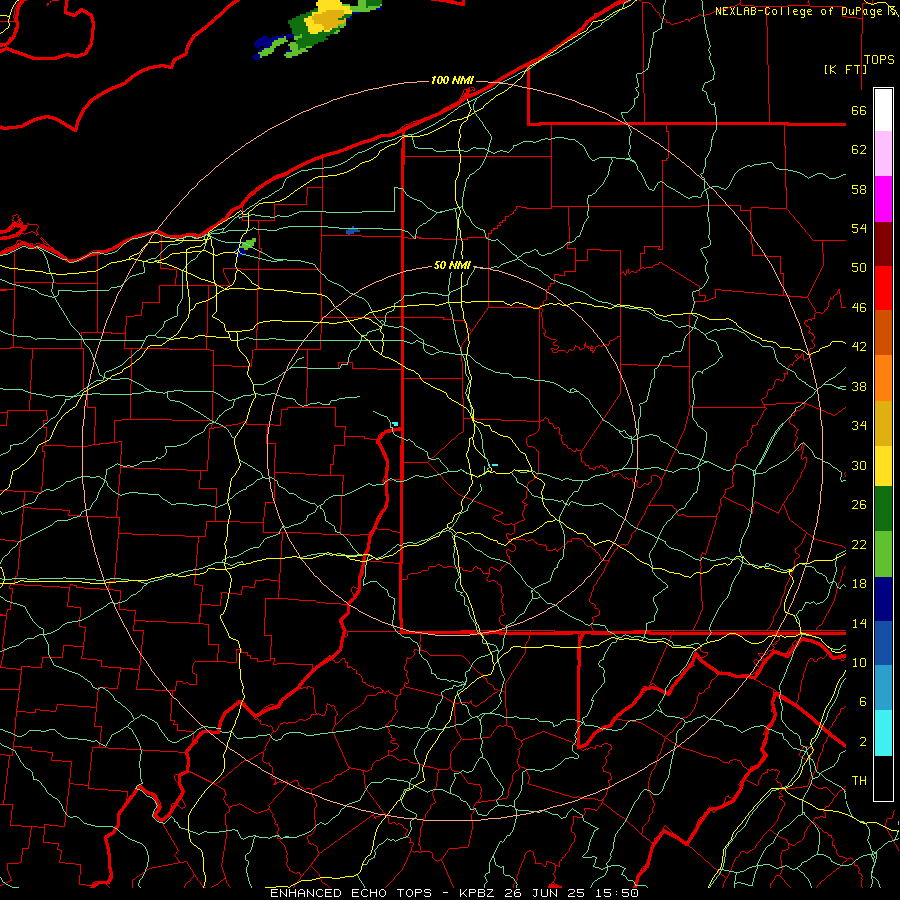Click the legend value 26
The width and height of the screenshot is (900, 900).
pos(859,505)
